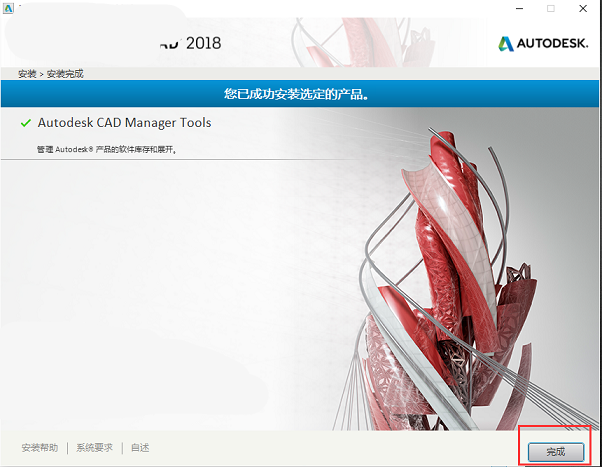Click the installer app icon in the title bar
This screenshot has height=467, width=602.
[x=8, y=8]
